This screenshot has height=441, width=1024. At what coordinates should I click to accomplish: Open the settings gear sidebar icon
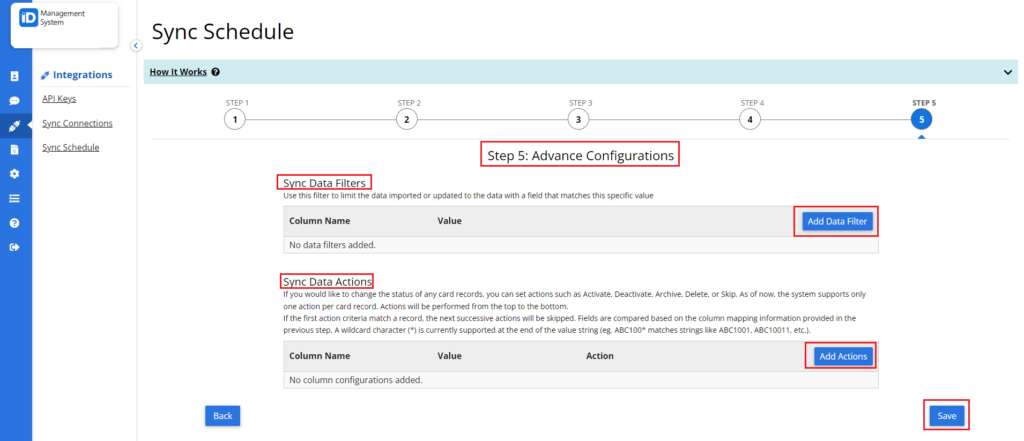[14, 174]
